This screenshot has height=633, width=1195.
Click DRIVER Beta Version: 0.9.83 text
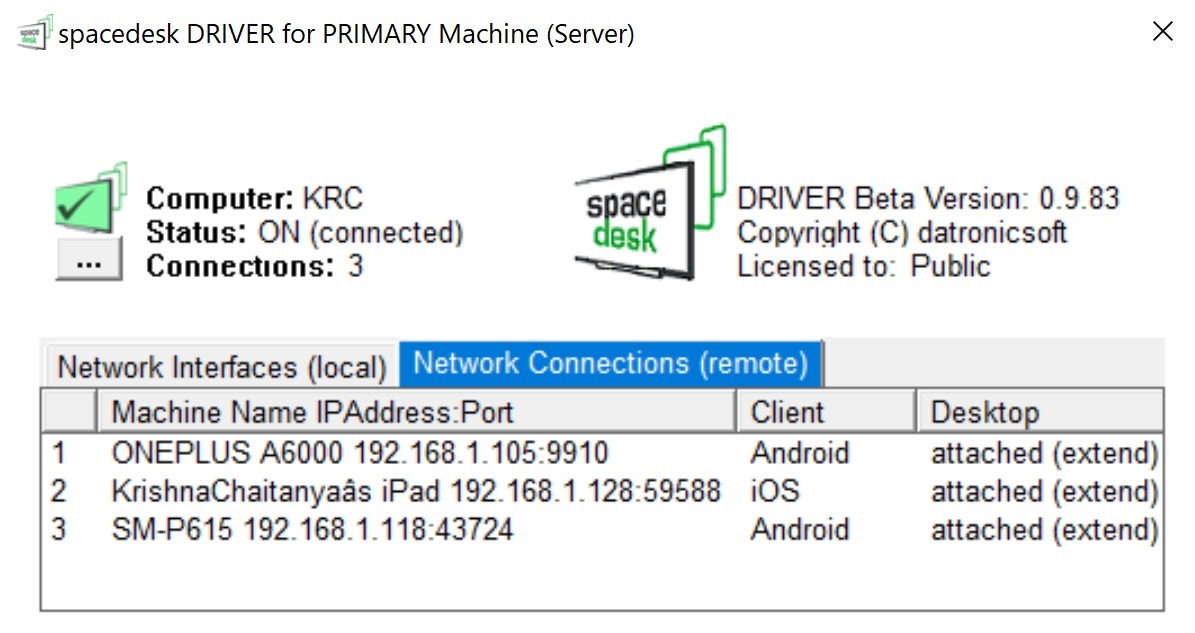click(x=928, y=198)
